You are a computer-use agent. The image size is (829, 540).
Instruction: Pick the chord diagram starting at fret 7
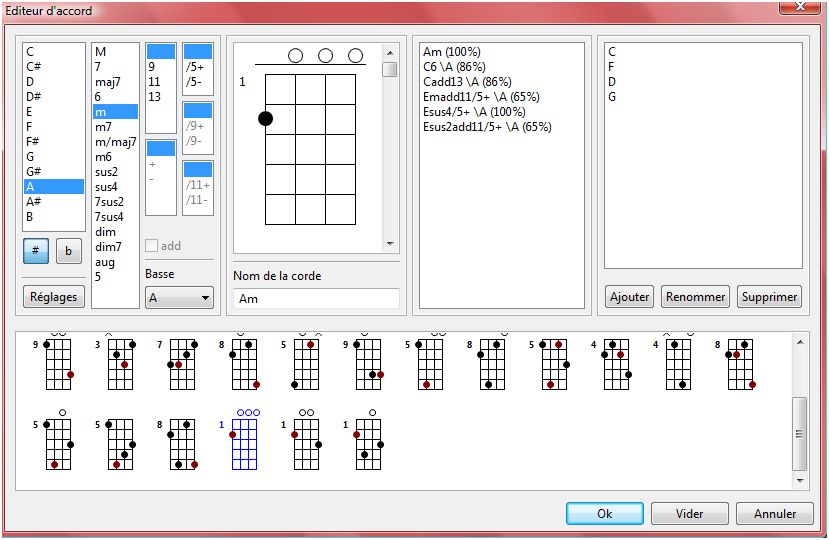[182, 365]
